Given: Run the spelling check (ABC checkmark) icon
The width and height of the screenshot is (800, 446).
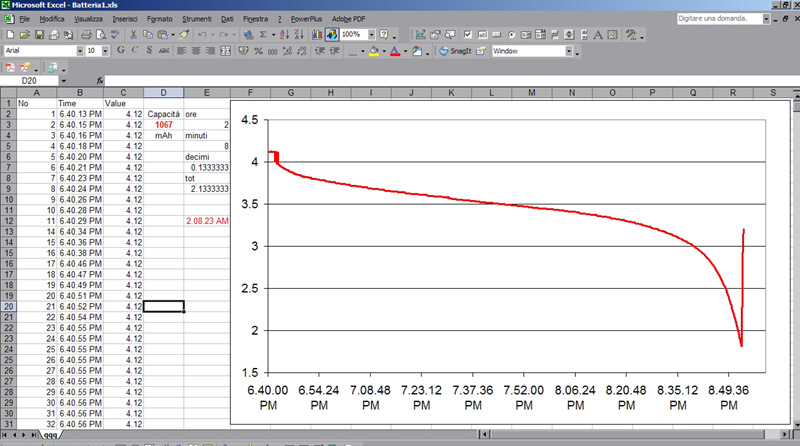Looking at the screenshot, I should (x=116, y=35).
